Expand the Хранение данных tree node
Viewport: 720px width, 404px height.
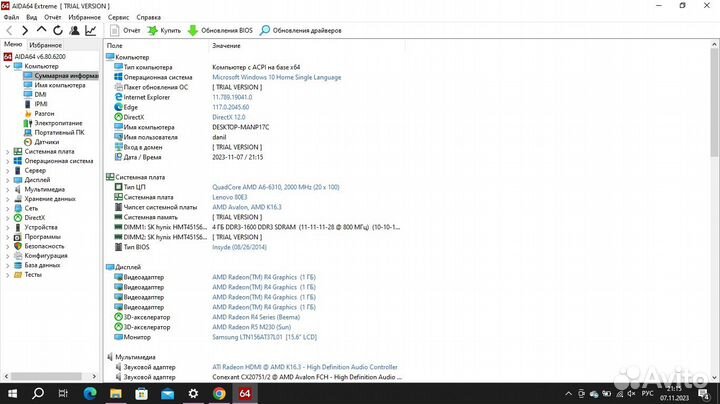tap(7, 199)
